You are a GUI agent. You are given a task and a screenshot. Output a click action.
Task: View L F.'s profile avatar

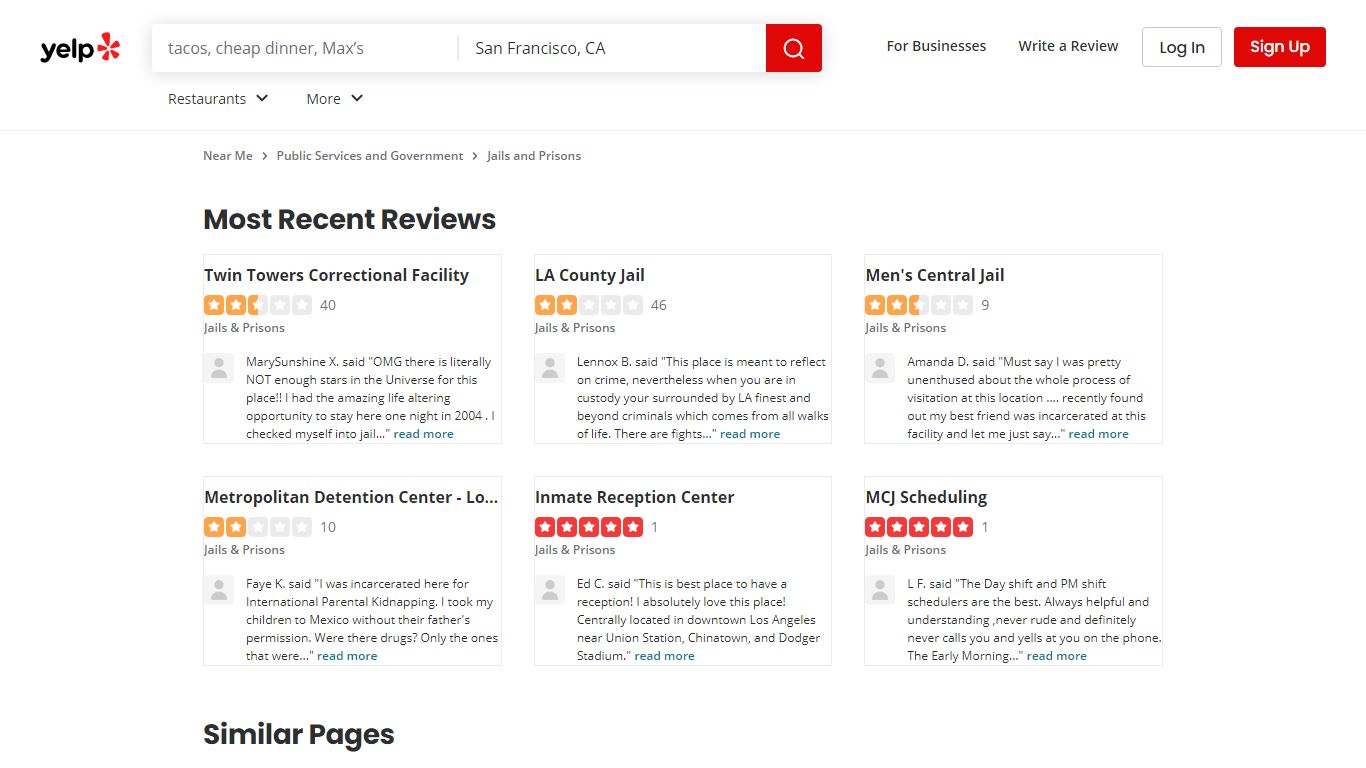pos(880,590)
